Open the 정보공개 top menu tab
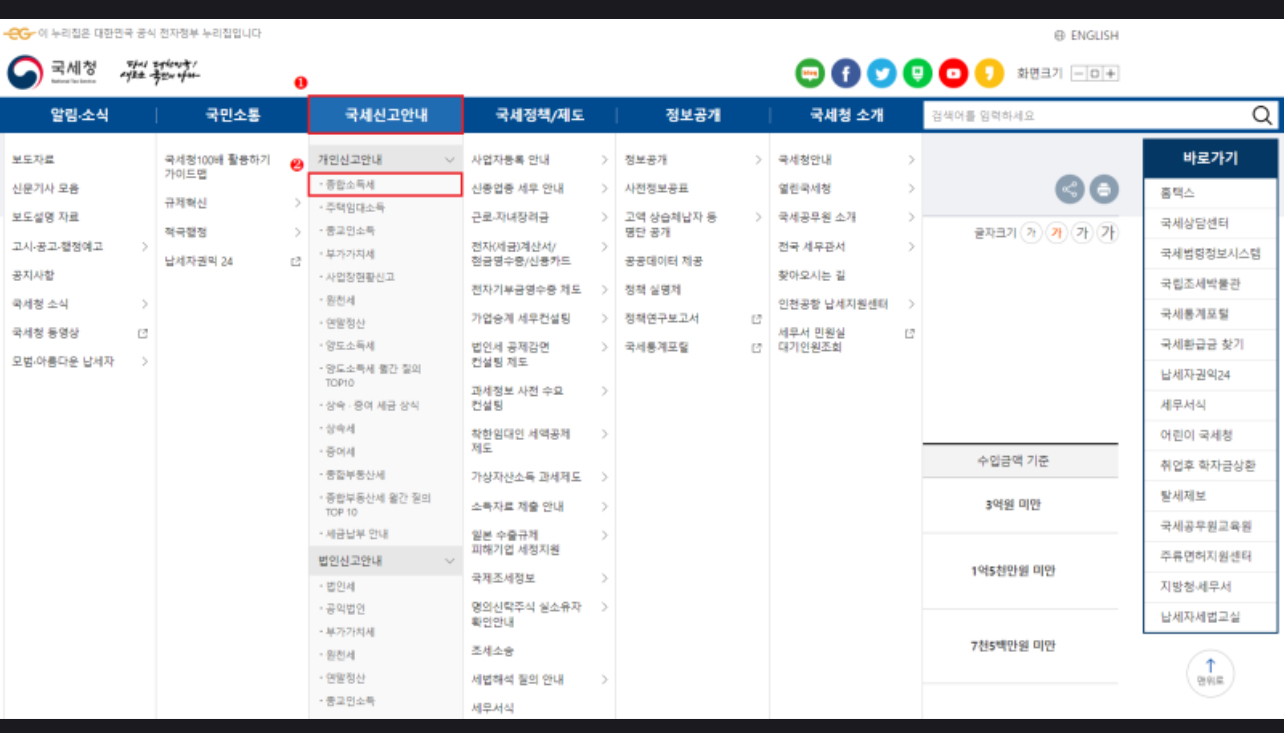1284x733 pixels. click(693, 115)
